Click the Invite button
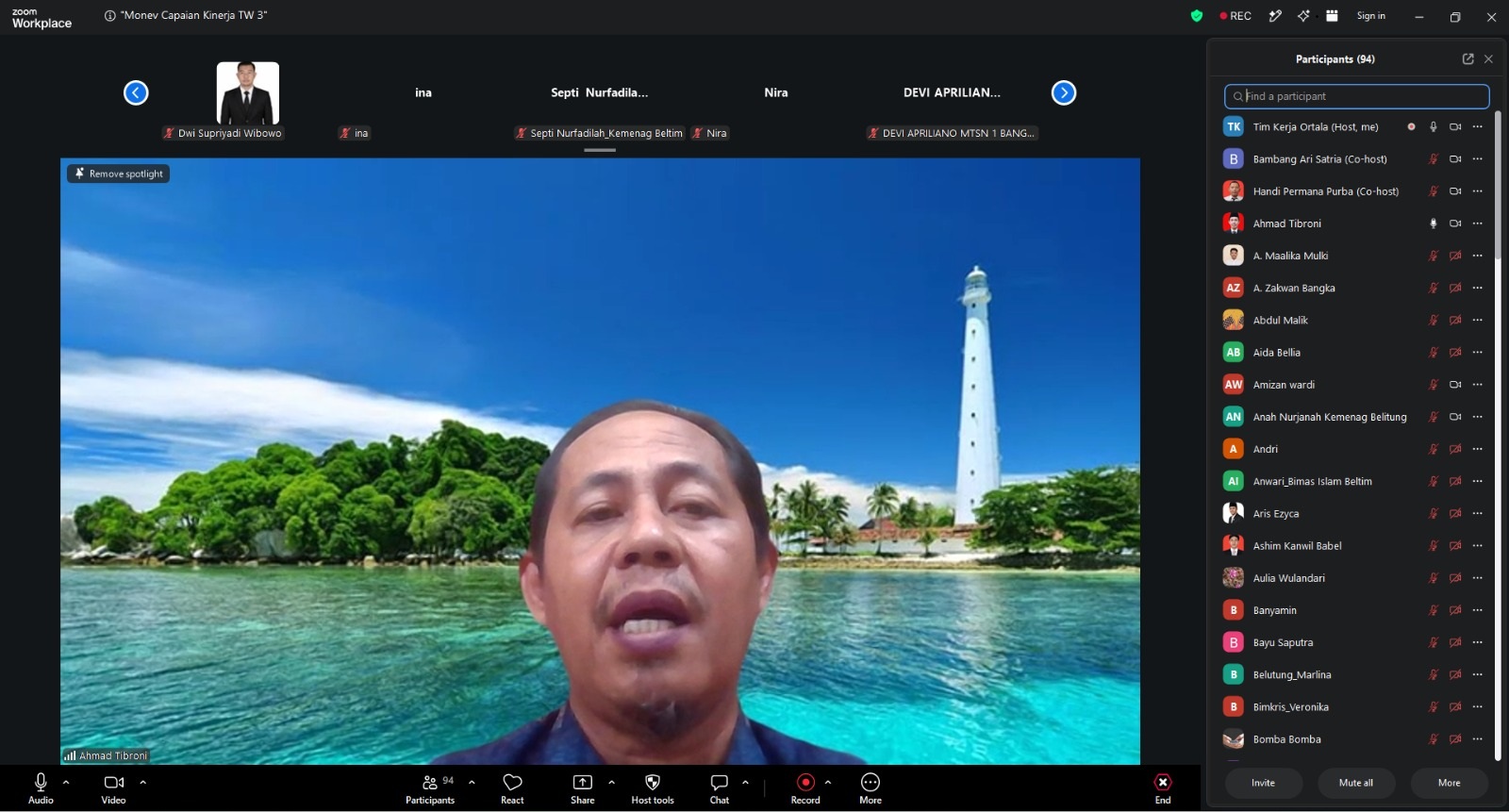 [1264, 783]
